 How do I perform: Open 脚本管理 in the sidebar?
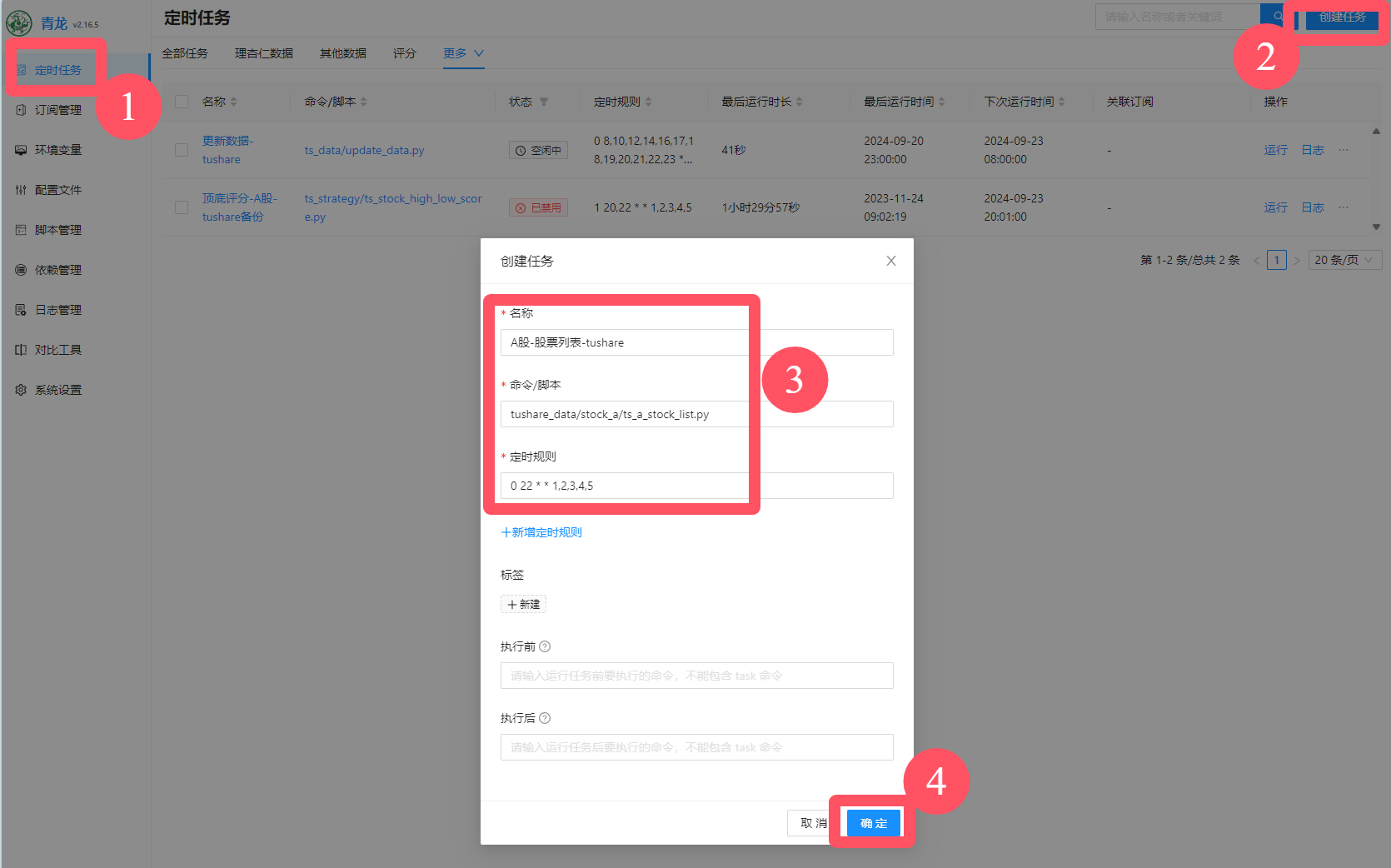pos(58,230)
